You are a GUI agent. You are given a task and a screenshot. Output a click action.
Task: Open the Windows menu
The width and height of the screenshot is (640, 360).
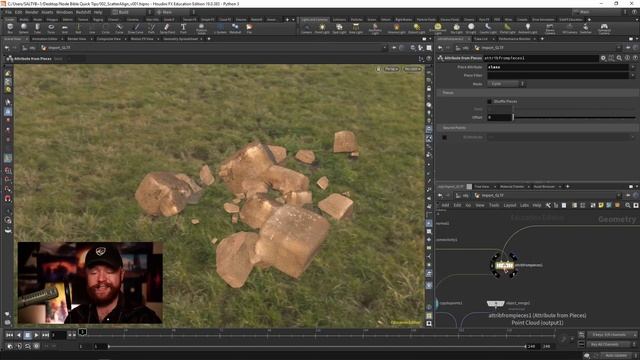64,12
